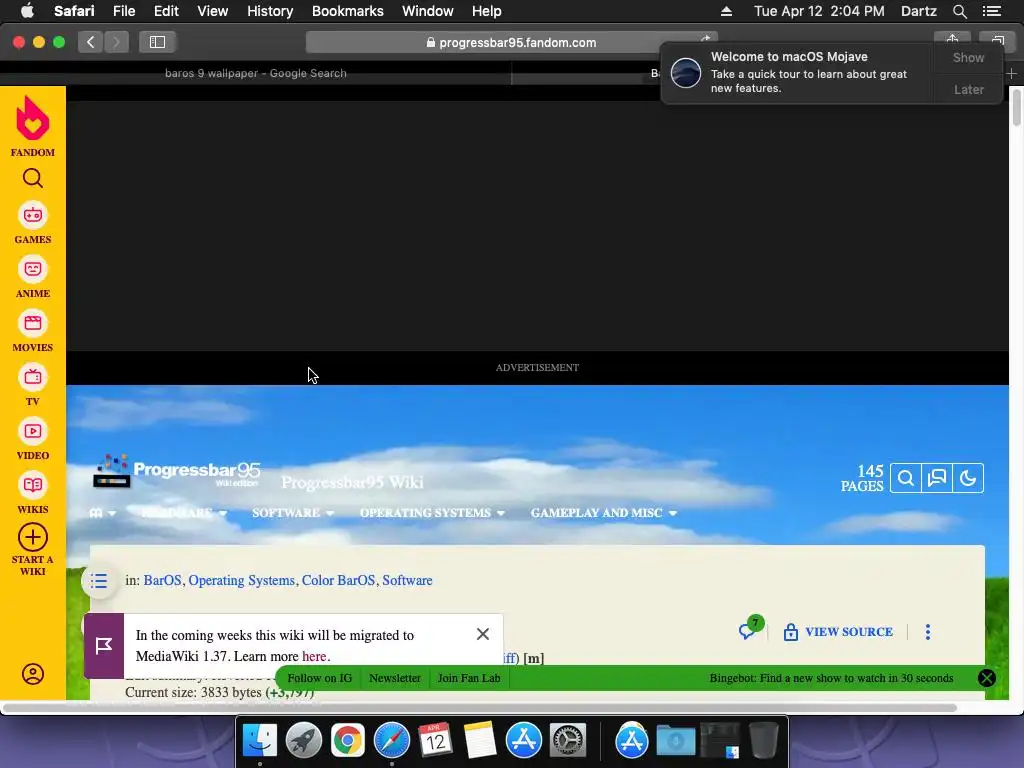Open Notification Center list icon
This screenshot has width=1024, height=768.
pos(991,11)
